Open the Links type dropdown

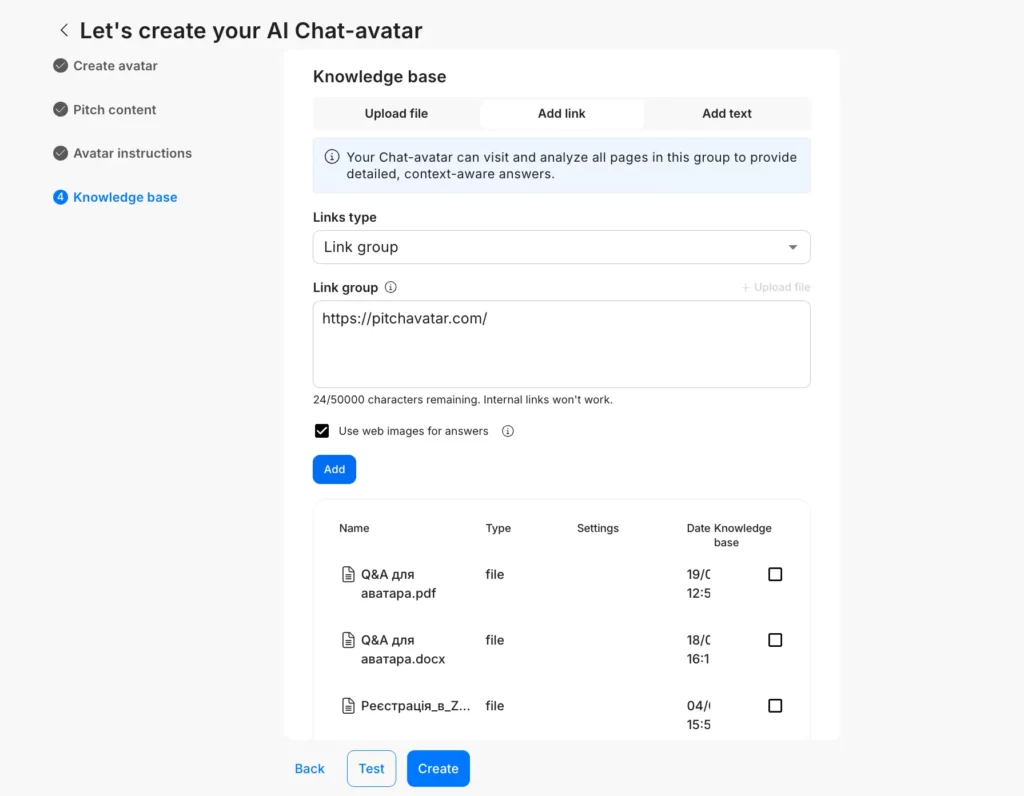561,247
